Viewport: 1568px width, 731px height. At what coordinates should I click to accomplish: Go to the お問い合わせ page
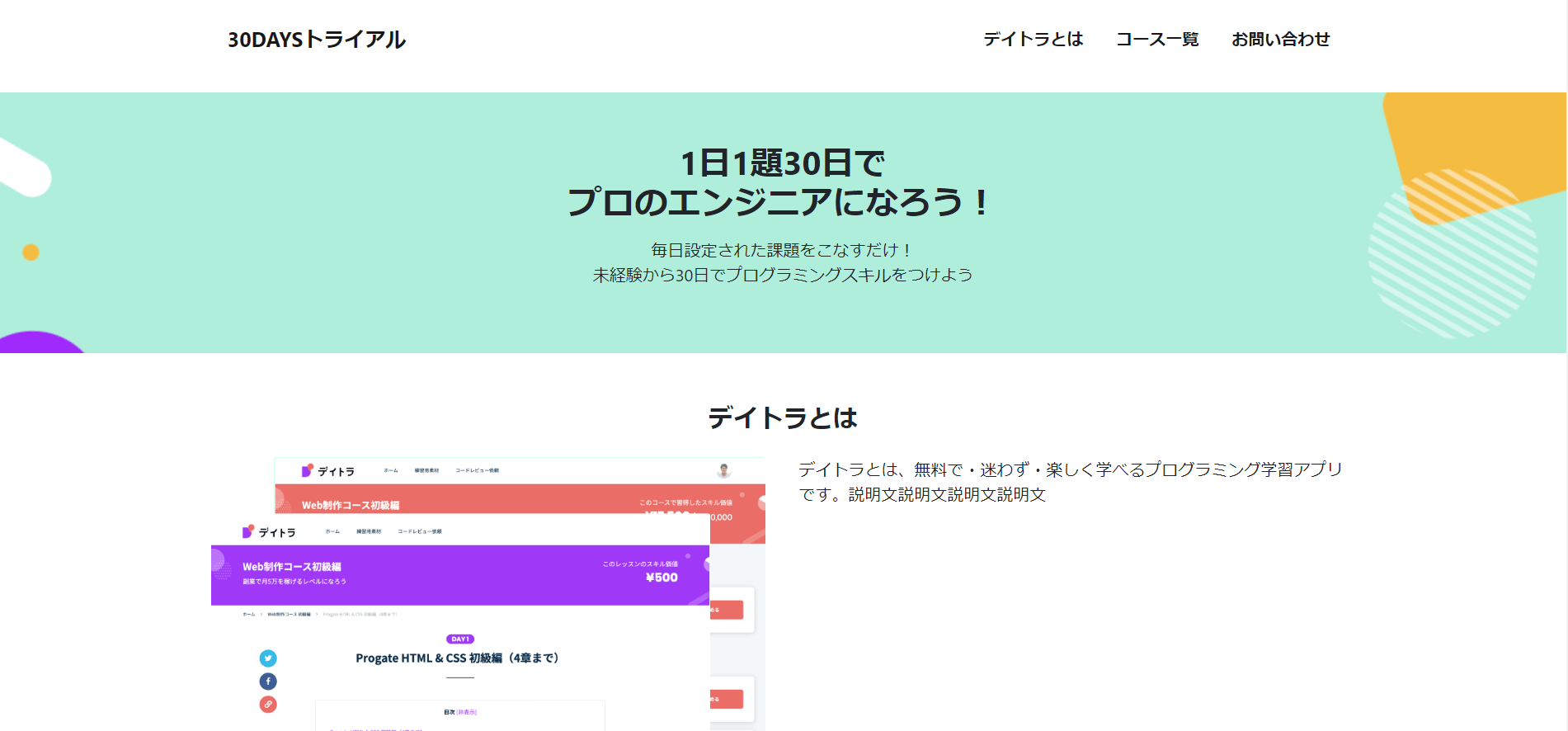click(x=1280, y=40)
